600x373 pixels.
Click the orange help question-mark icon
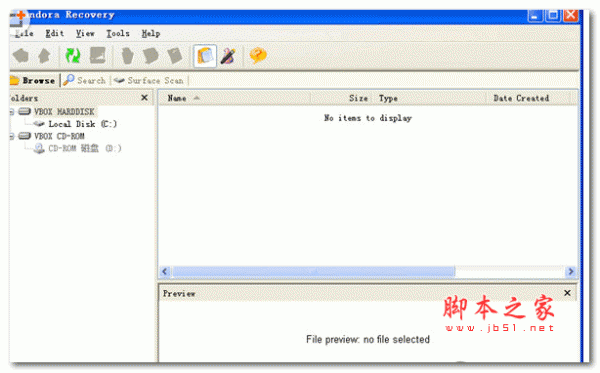(258, 56)
